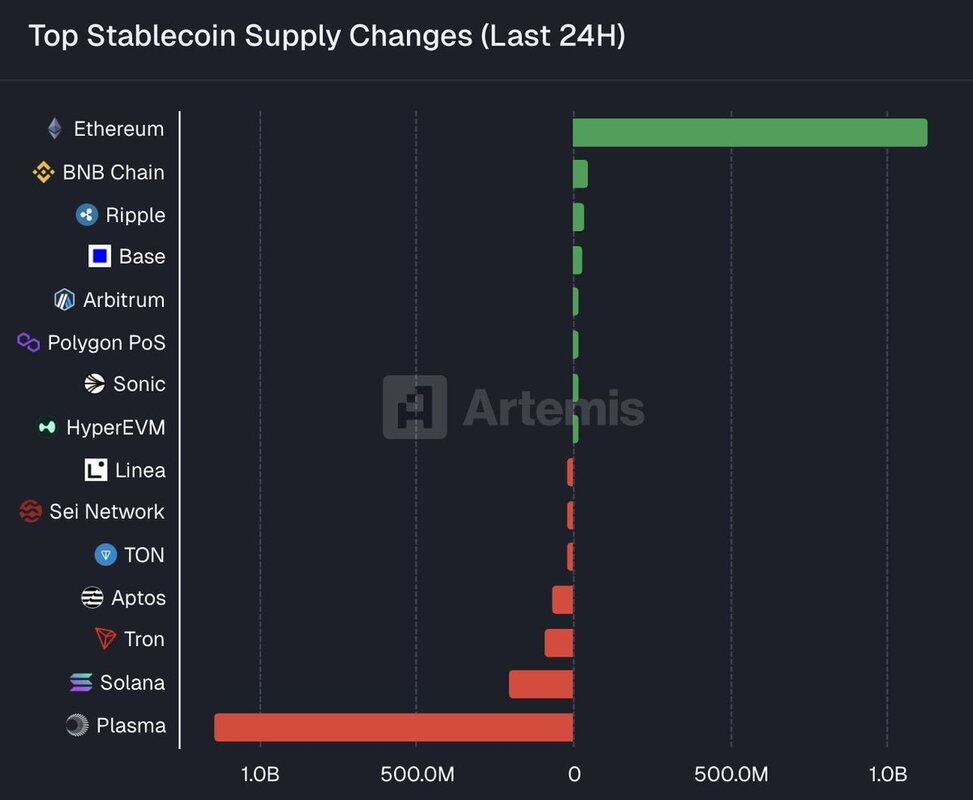Screen dimensions: 973x800
Task: Click the Aptos logo icon
Action: pos(92,598)
